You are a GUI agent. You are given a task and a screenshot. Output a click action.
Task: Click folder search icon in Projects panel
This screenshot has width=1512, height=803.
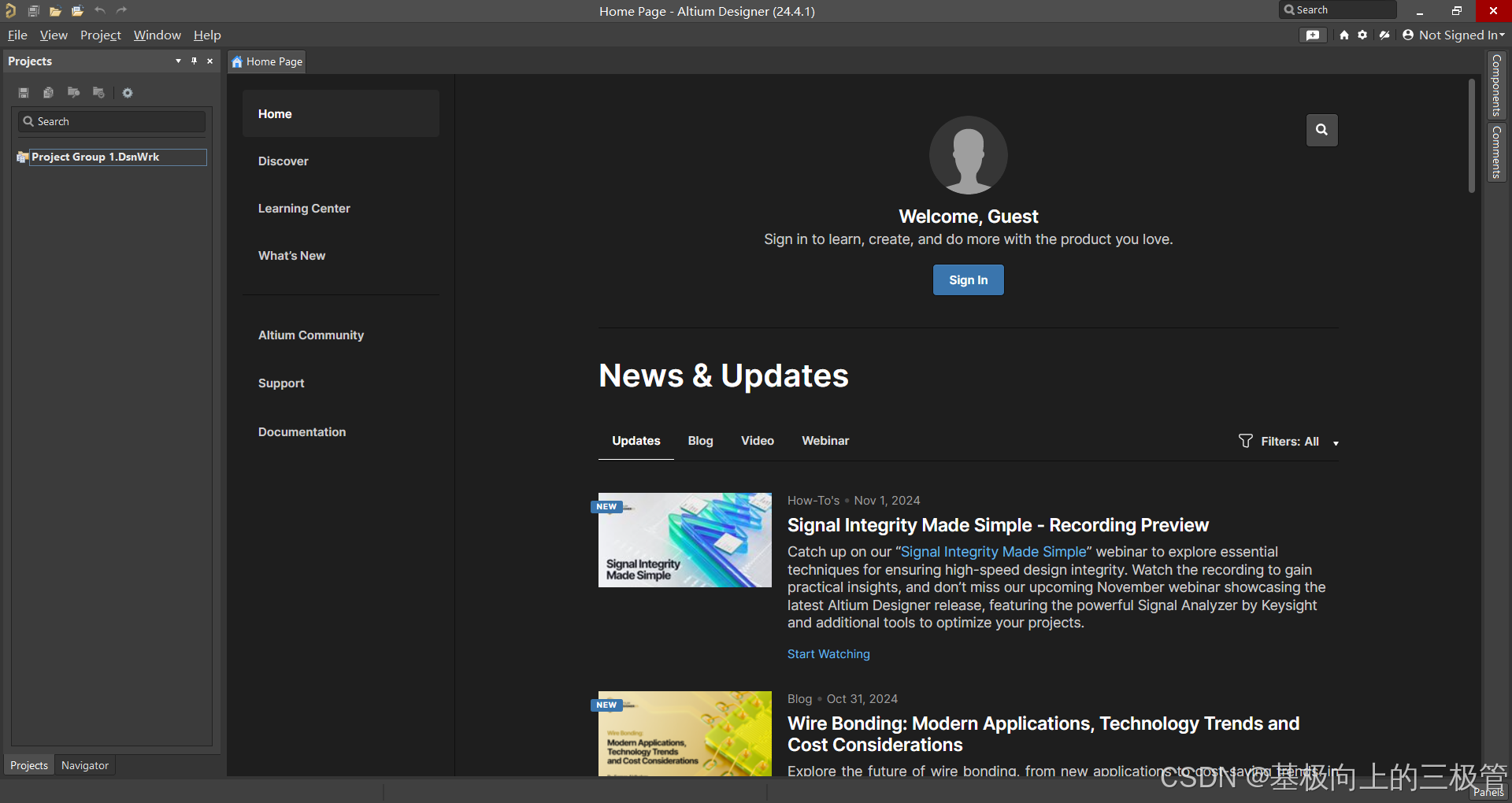point(73,93)
